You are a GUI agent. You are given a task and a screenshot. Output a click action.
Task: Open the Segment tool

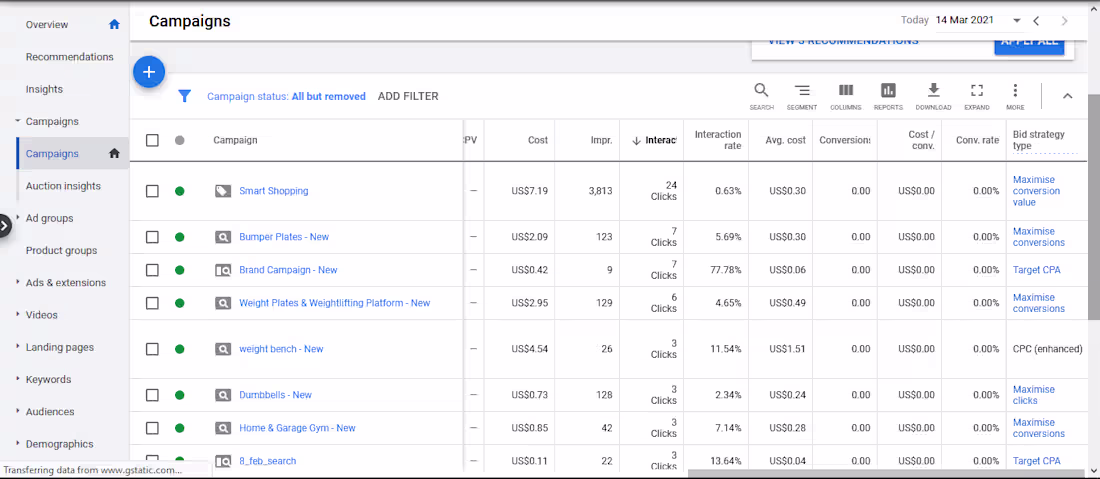801,95
